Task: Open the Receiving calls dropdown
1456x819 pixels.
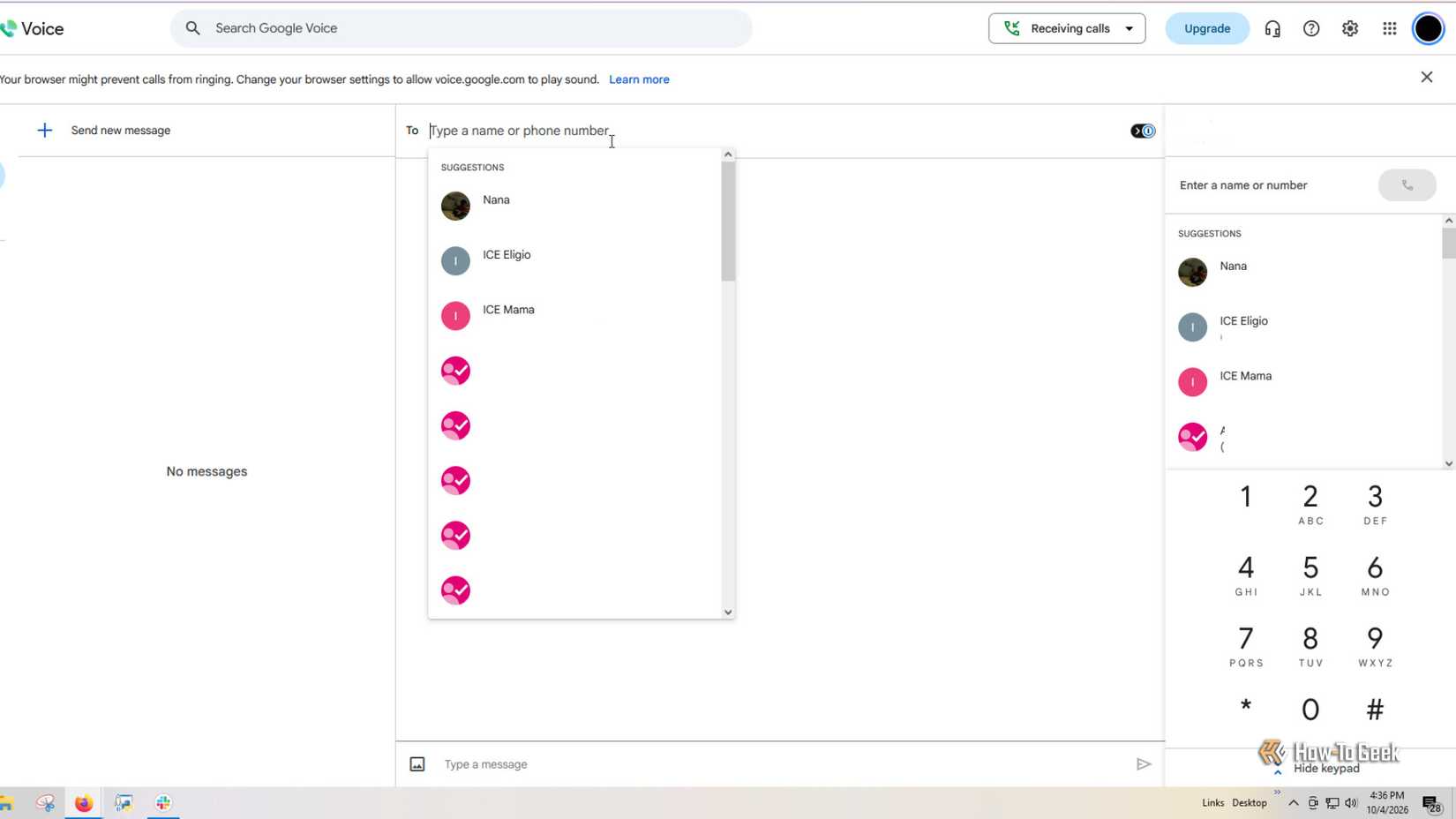Action: 1067,28
